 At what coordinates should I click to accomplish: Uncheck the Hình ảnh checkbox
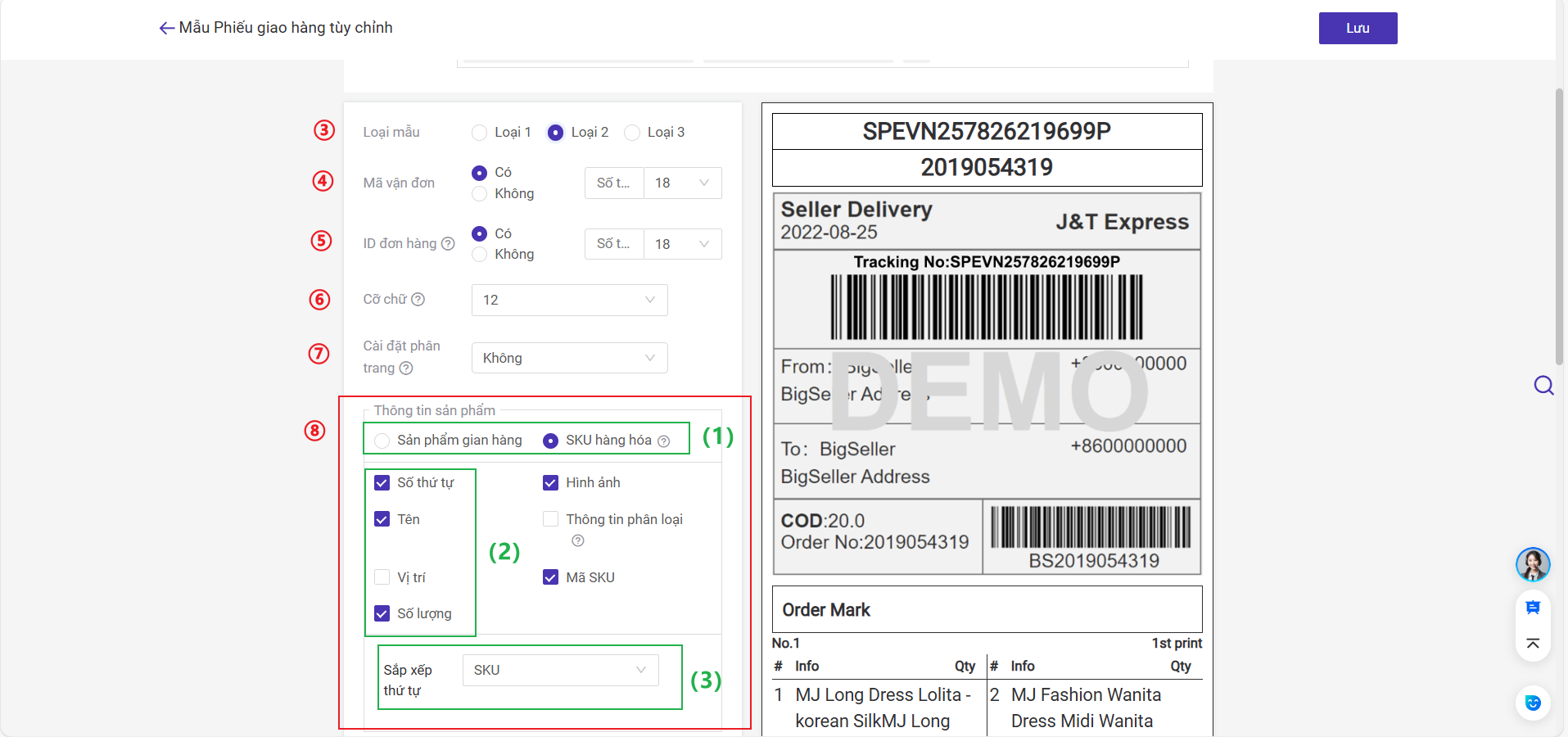point(551,483)
